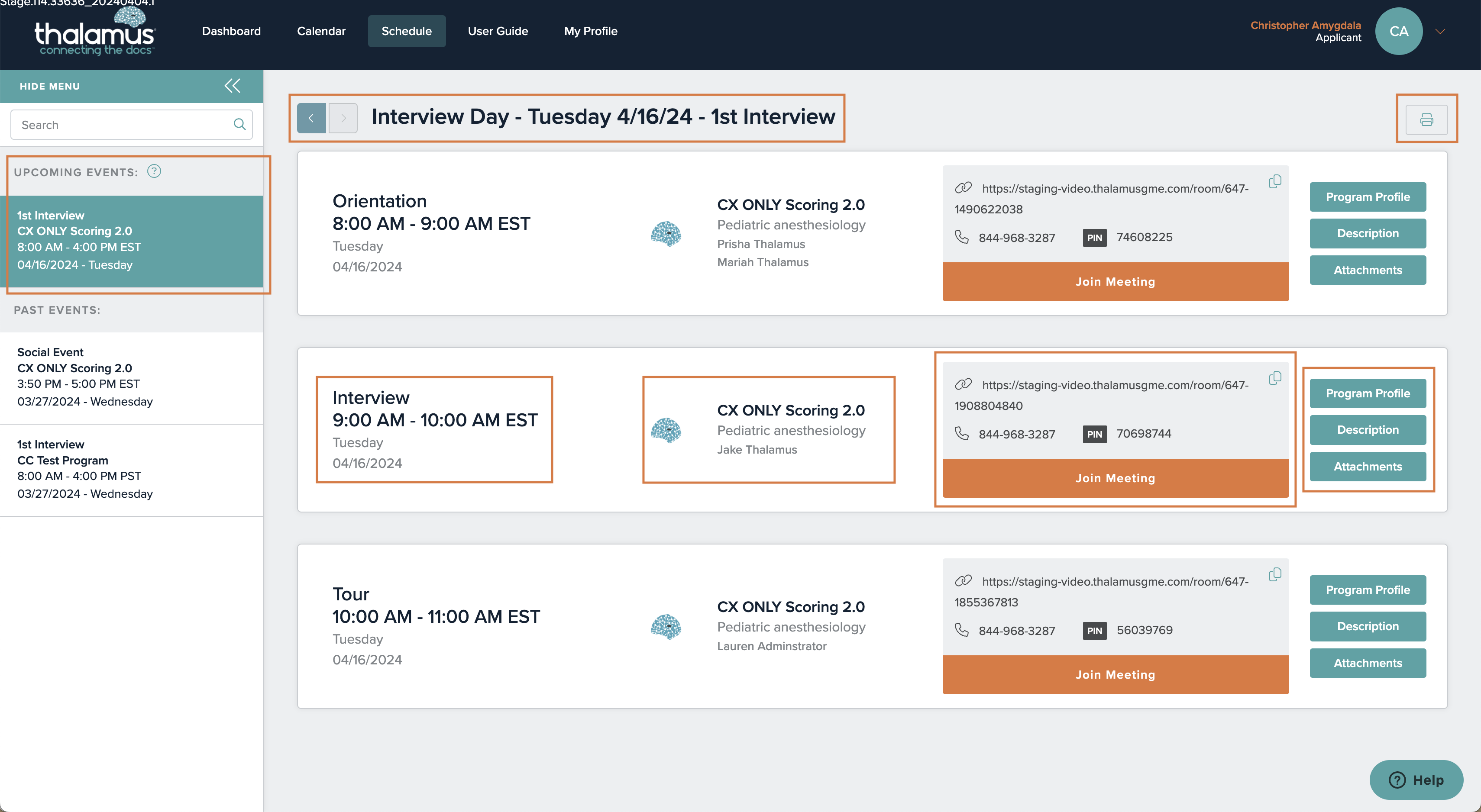The height and width of the screenshot is (812, 1481).
Task: Click the Interview Day page heading
Action: 603,117
